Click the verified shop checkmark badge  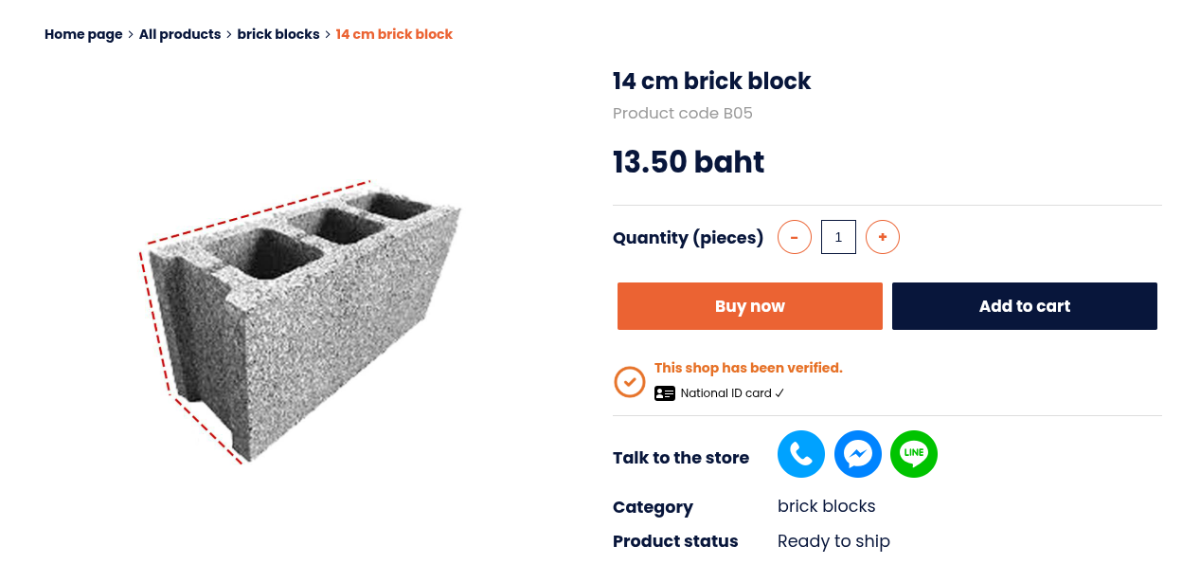click(629, 381)
